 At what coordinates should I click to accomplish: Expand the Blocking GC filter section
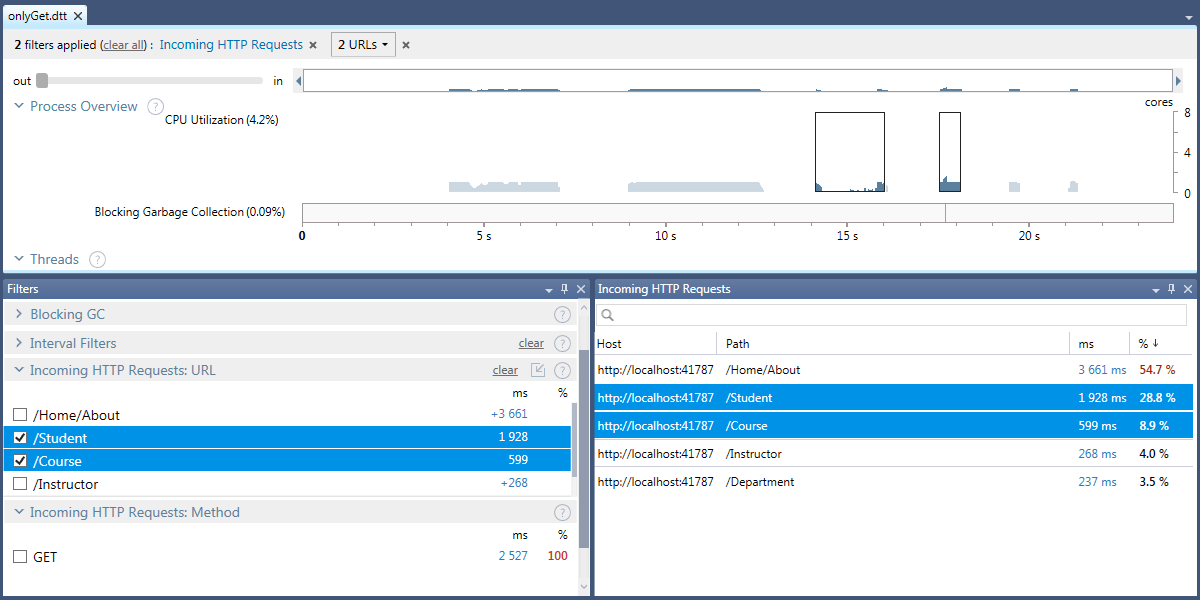point(19,315)
